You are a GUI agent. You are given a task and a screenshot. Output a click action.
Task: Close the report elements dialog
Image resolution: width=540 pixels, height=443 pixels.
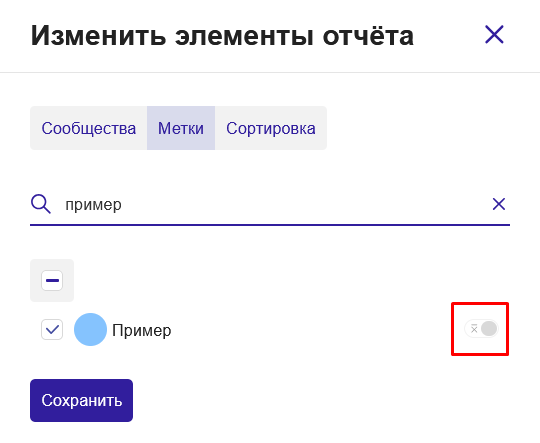pyautogui.click(x=494, y=34)
